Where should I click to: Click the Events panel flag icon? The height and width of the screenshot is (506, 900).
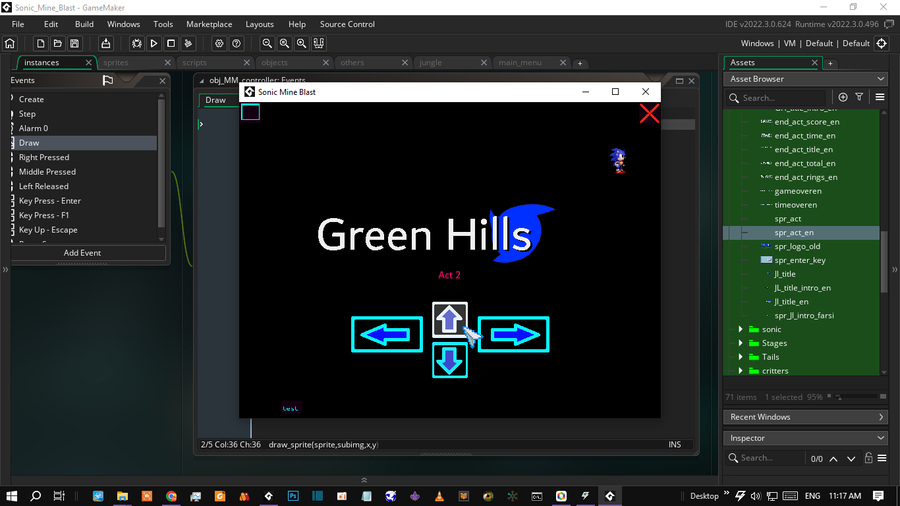point(107,80)
